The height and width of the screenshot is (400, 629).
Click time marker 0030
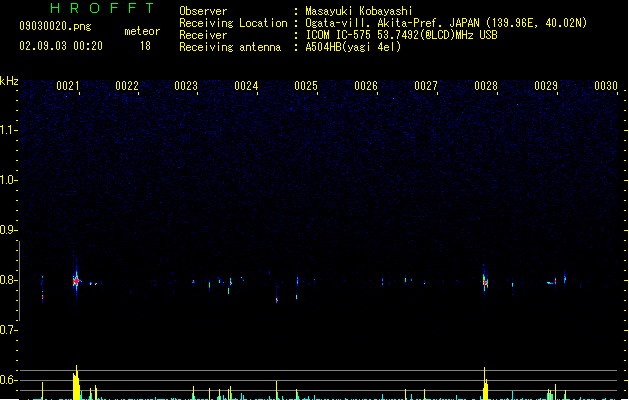tap(606, 86)
